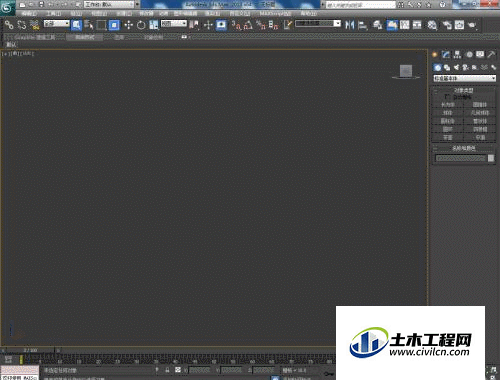Activate the Select and Move tool
This screenshot has height=380, width=500.
pos(129,25)
